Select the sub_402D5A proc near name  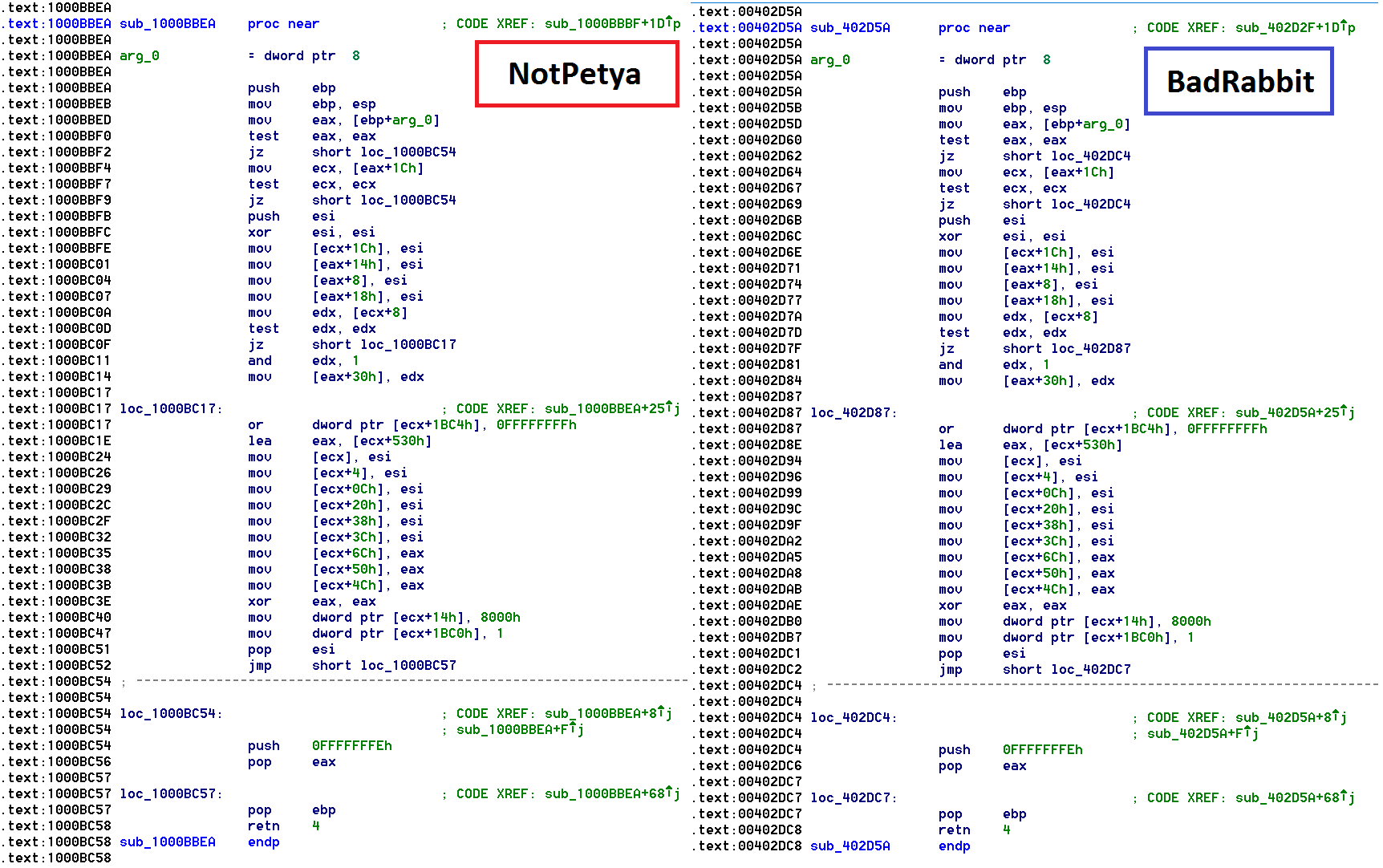click(x=850, y=28)
